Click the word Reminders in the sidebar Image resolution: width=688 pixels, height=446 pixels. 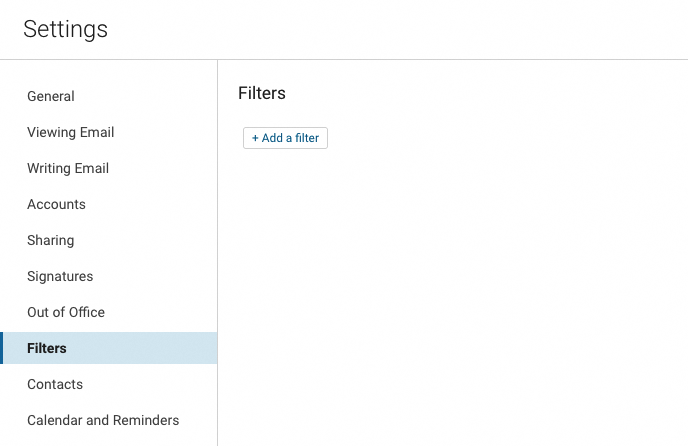146,421
